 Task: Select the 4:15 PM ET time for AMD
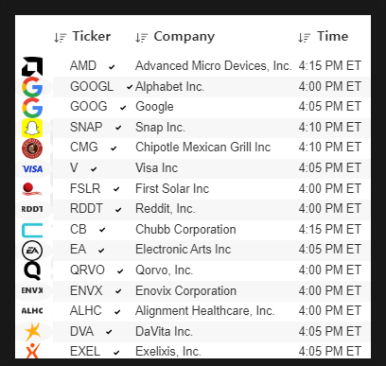pos(330,66)
